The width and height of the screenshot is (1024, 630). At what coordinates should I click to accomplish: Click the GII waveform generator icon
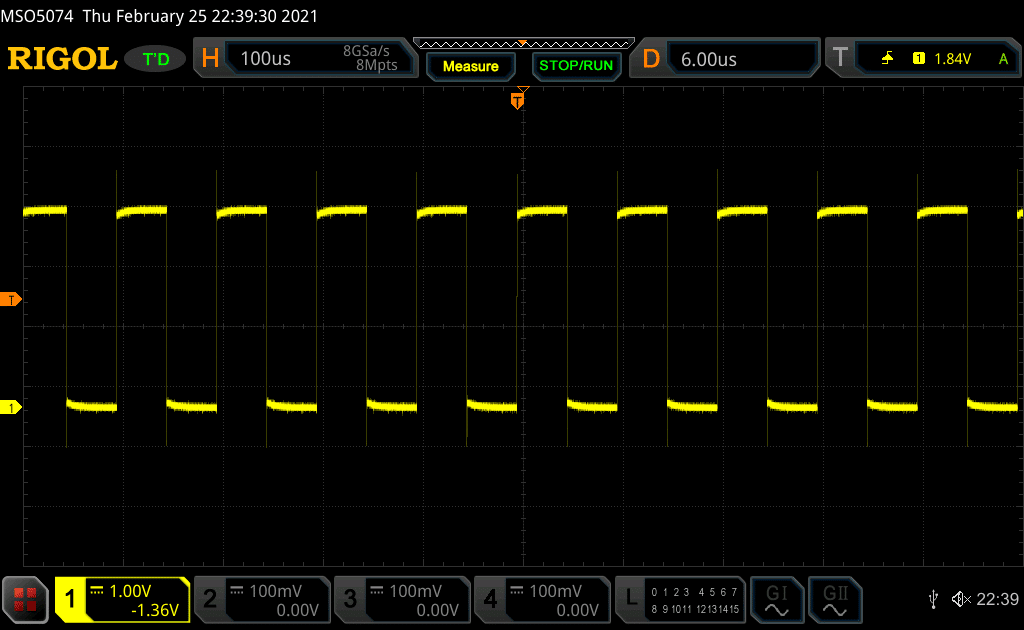pyautogui.click(x=834, y=599)
